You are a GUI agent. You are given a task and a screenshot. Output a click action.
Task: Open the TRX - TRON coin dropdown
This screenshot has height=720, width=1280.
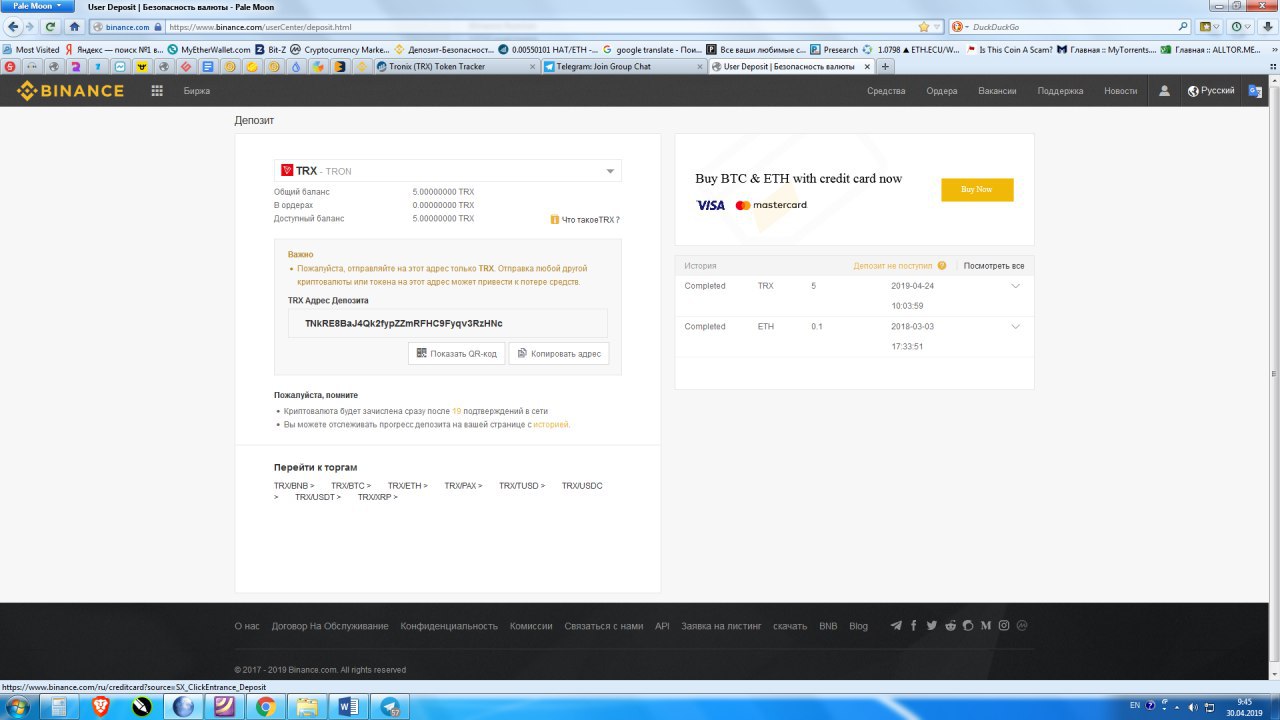point(448,171)
